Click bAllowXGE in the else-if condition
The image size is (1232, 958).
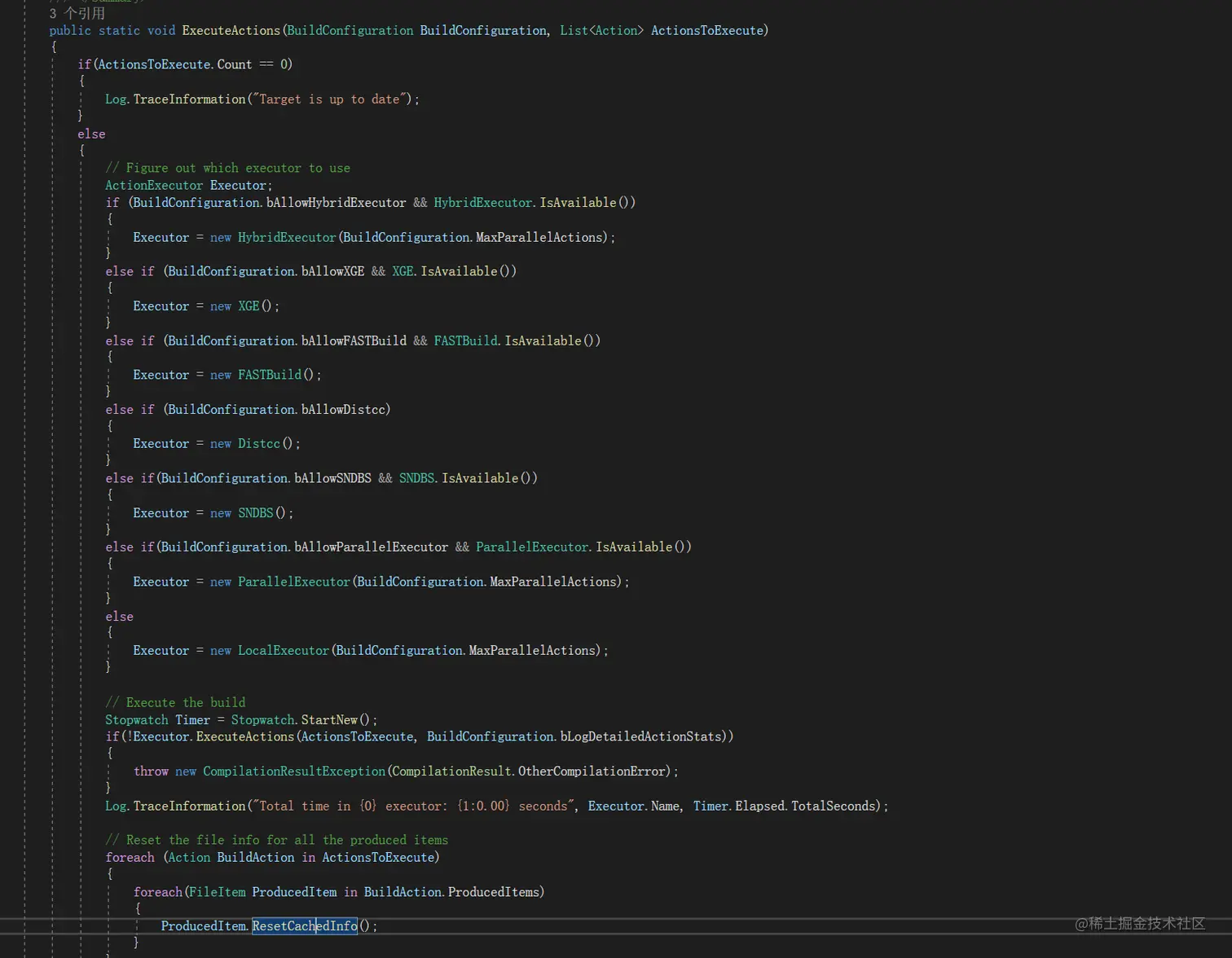[x=332, y=271]
